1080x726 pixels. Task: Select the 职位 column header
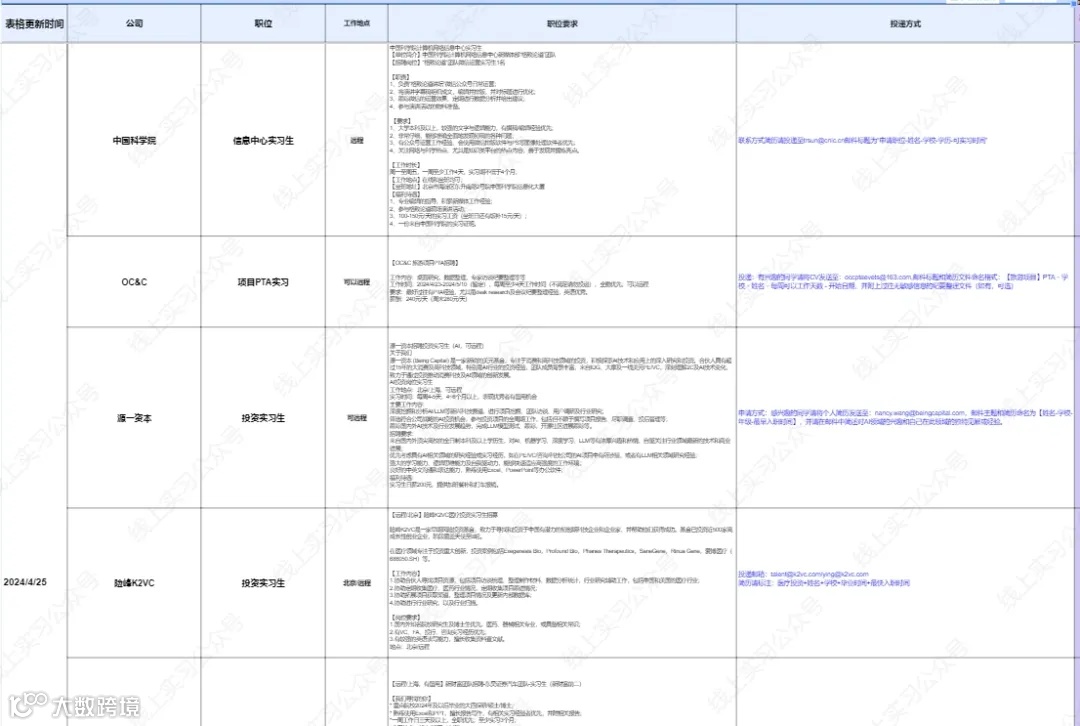[x=263, y=23]
